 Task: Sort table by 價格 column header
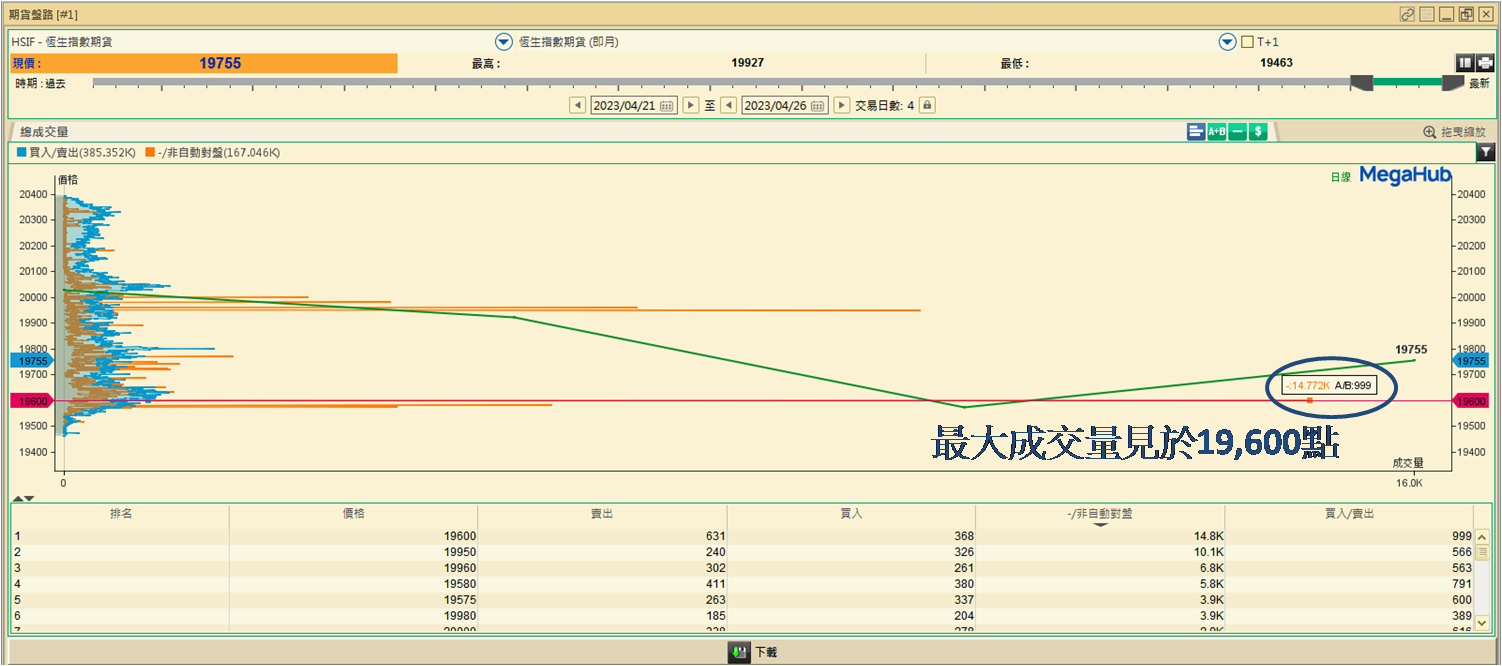[x=353, y=513]
